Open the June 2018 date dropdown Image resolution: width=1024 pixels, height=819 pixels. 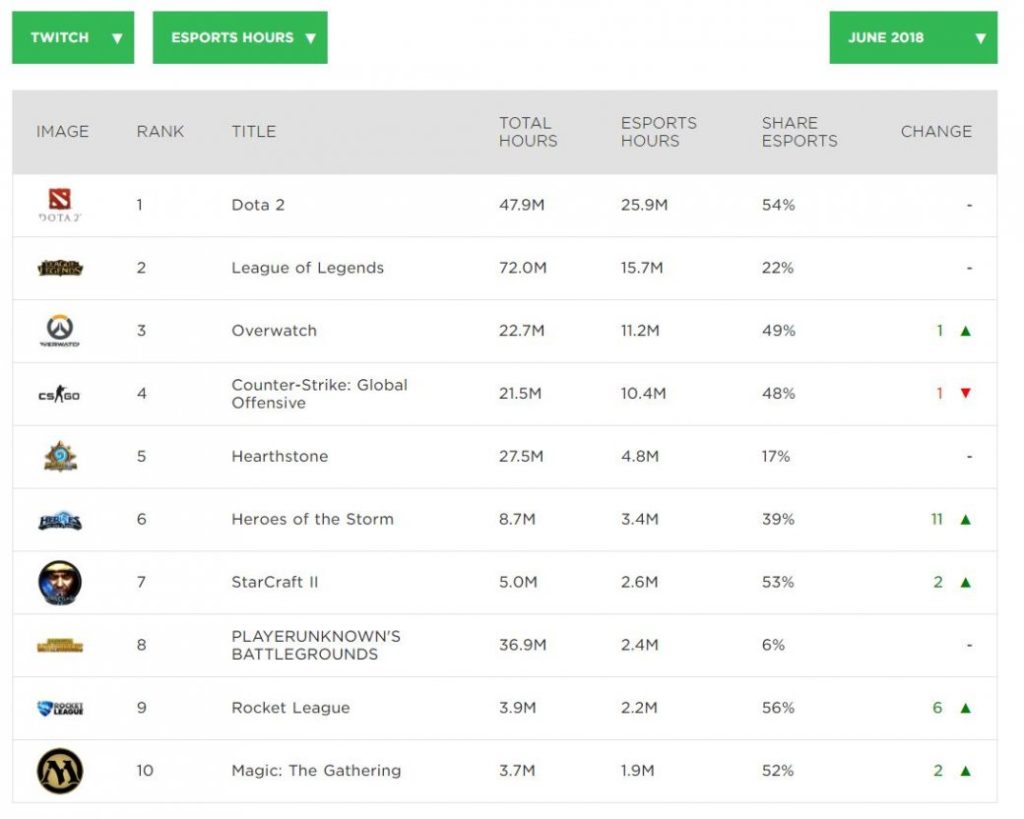tap(913, 38)
